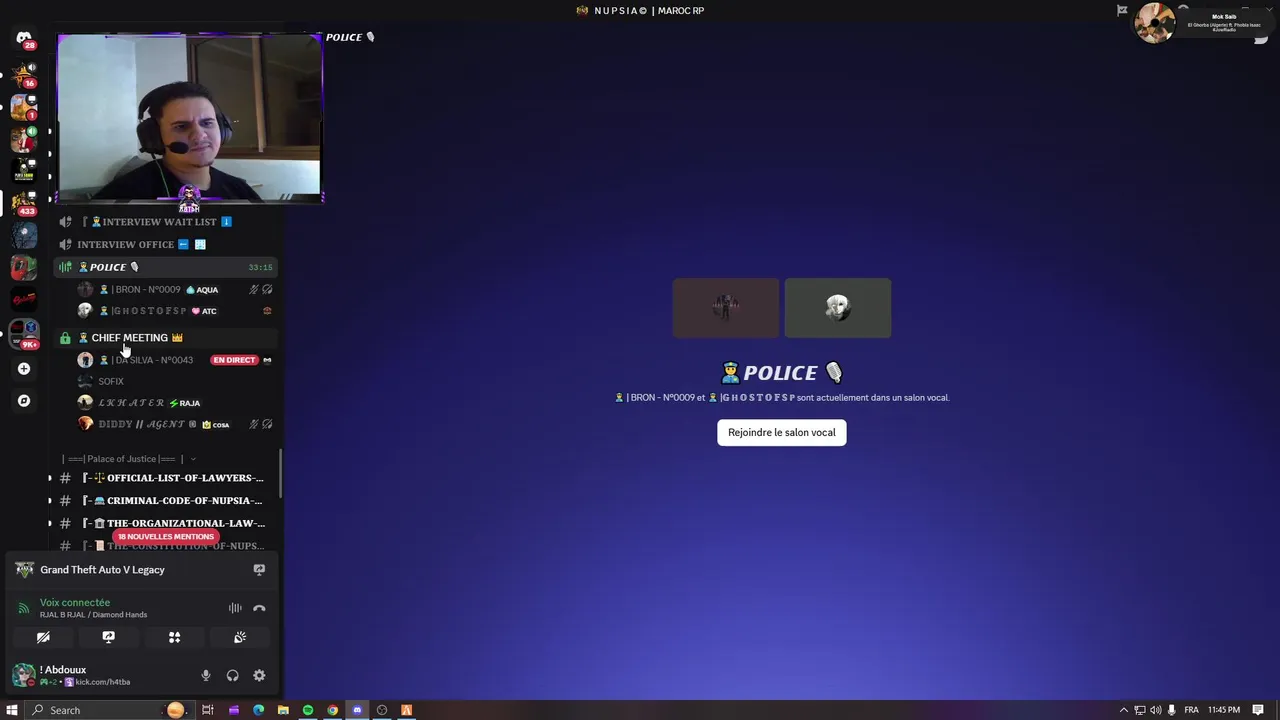Select the CHIEF MEETING voice channel
This screenshot has width=1280, height=720.
164,338
